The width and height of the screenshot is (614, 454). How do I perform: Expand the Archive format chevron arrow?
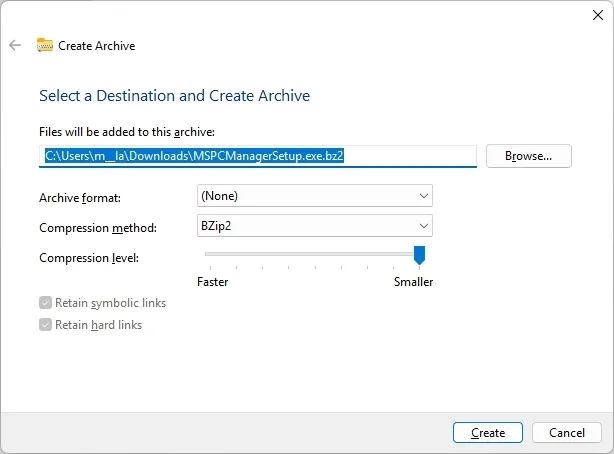424,196
